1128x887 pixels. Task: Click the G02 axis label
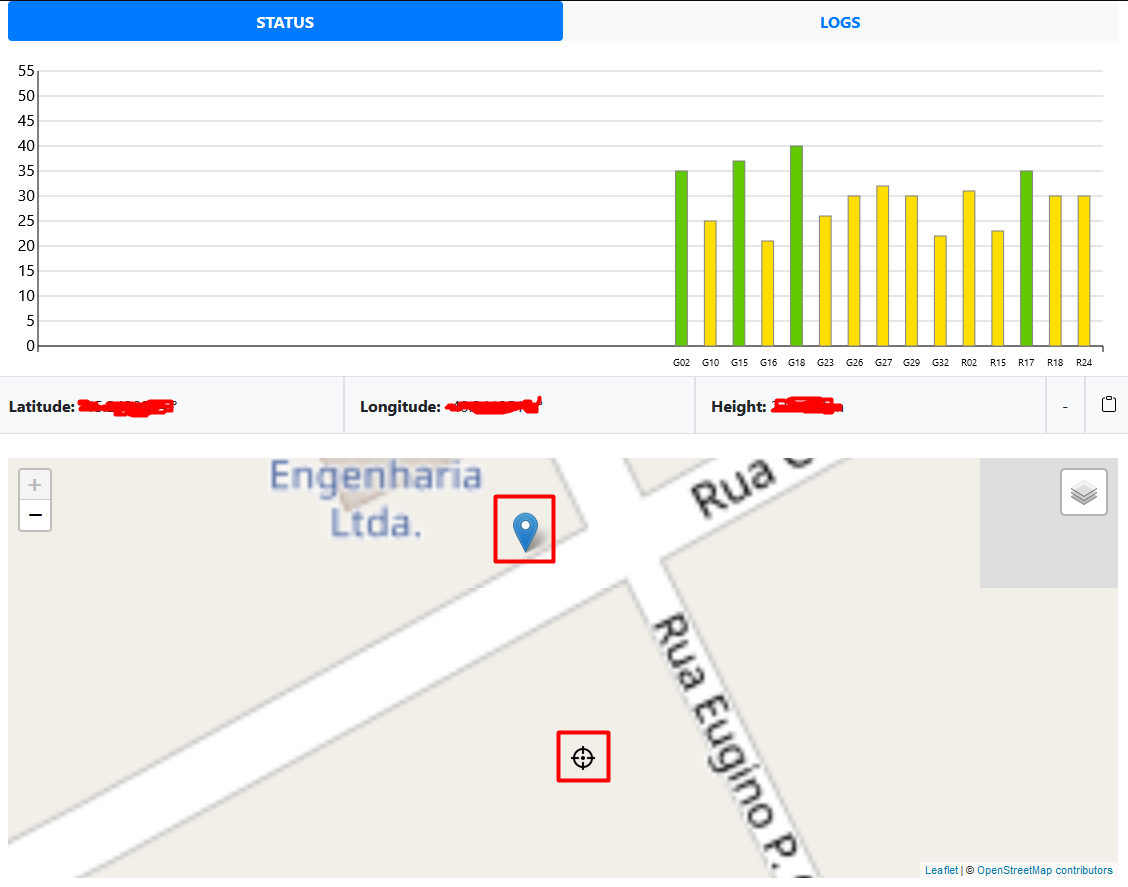tap(681, 363)
